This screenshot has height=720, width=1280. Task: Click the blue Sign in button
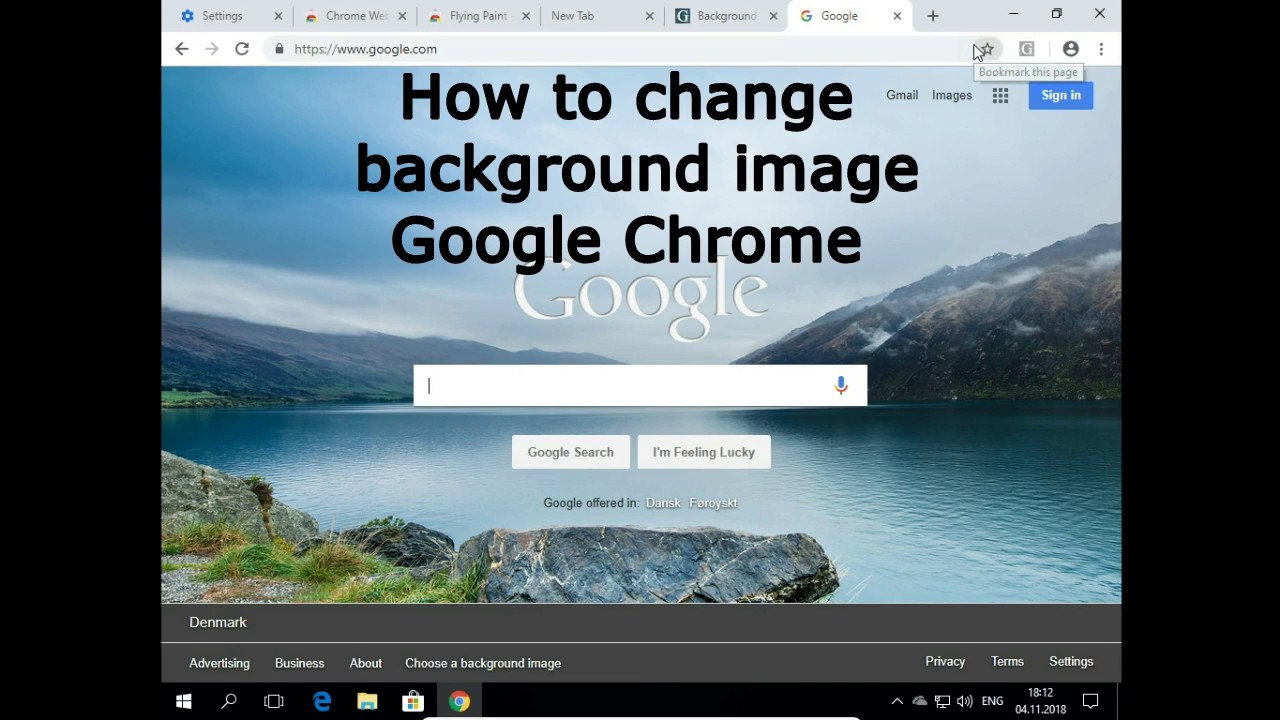coord(1061,95)
